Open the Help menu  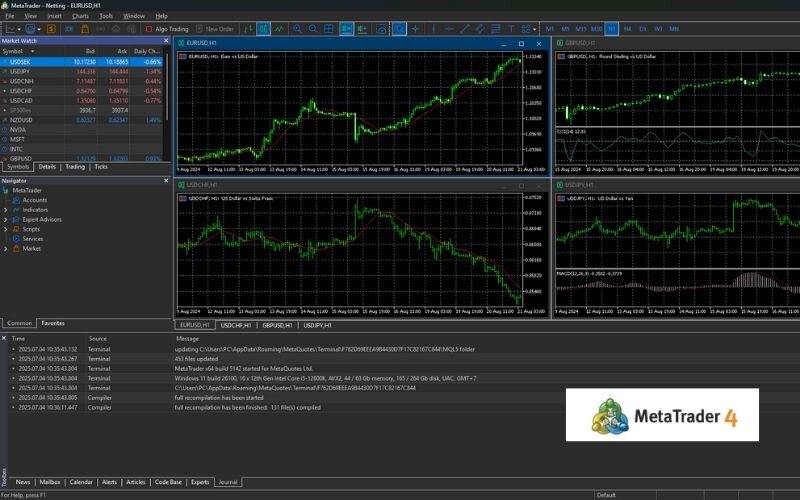(161, 16)
